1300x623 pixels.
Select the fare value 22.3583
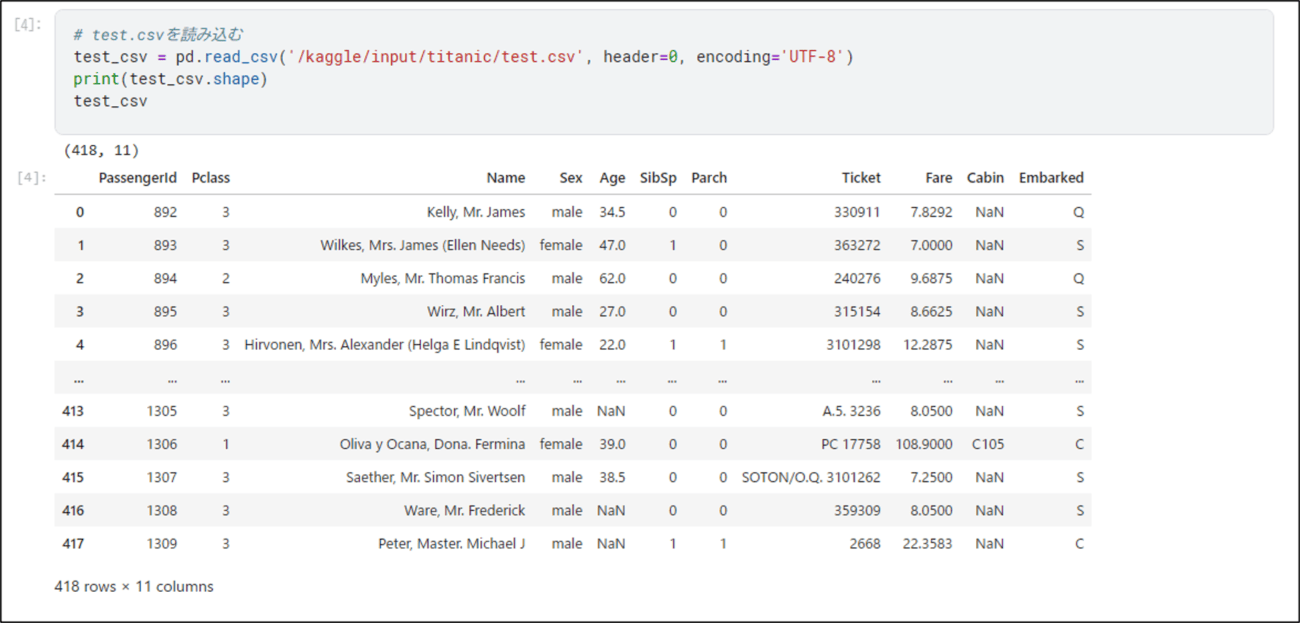(928, 543)
